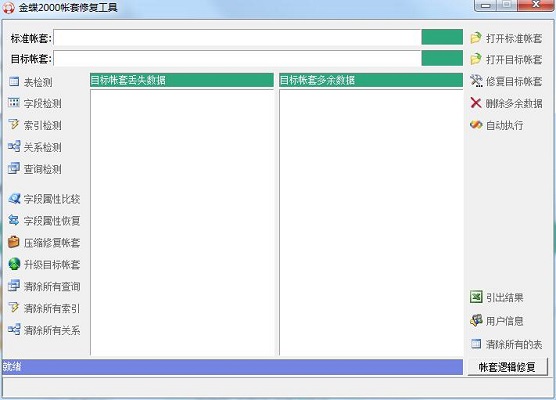
Task: Click the 升级目标帐套 globe icon
Action: click(14, 264)
